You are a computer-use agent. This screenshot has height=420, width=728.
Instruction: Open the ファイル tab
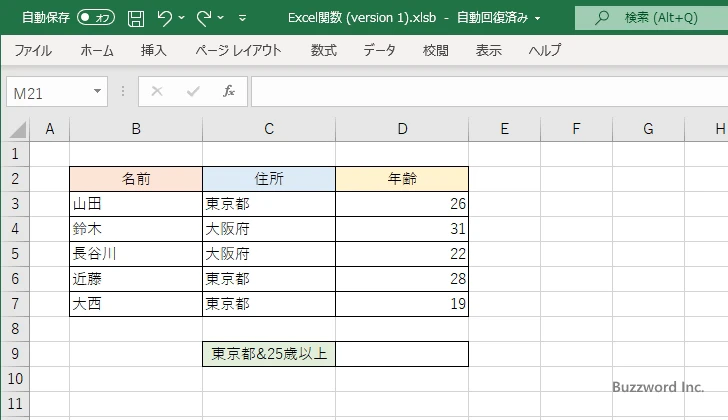pos(33,50)
